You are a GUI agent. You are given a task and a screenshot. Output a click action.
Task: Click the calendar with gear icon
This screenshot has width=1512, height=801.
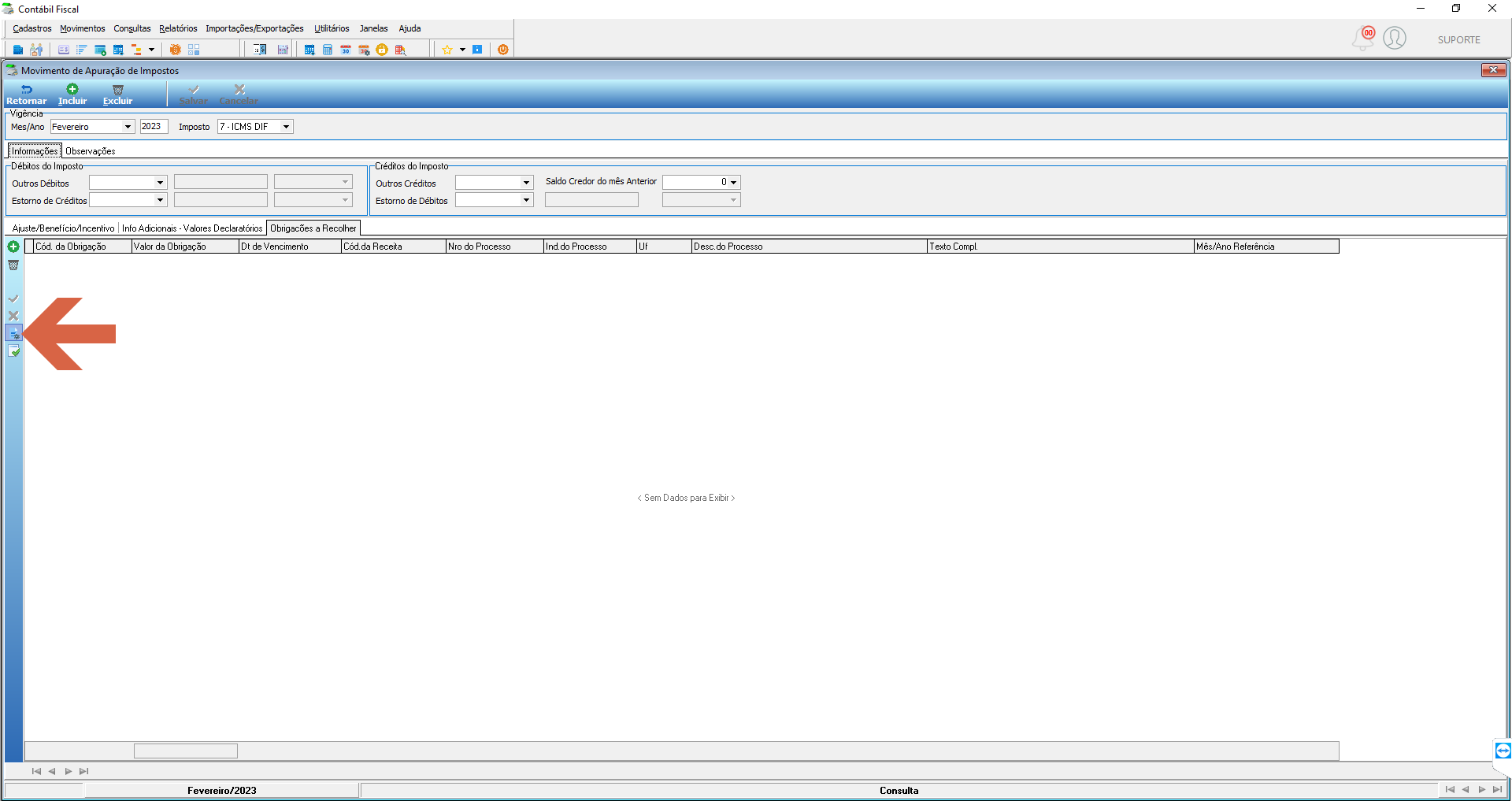coord(364,50)
